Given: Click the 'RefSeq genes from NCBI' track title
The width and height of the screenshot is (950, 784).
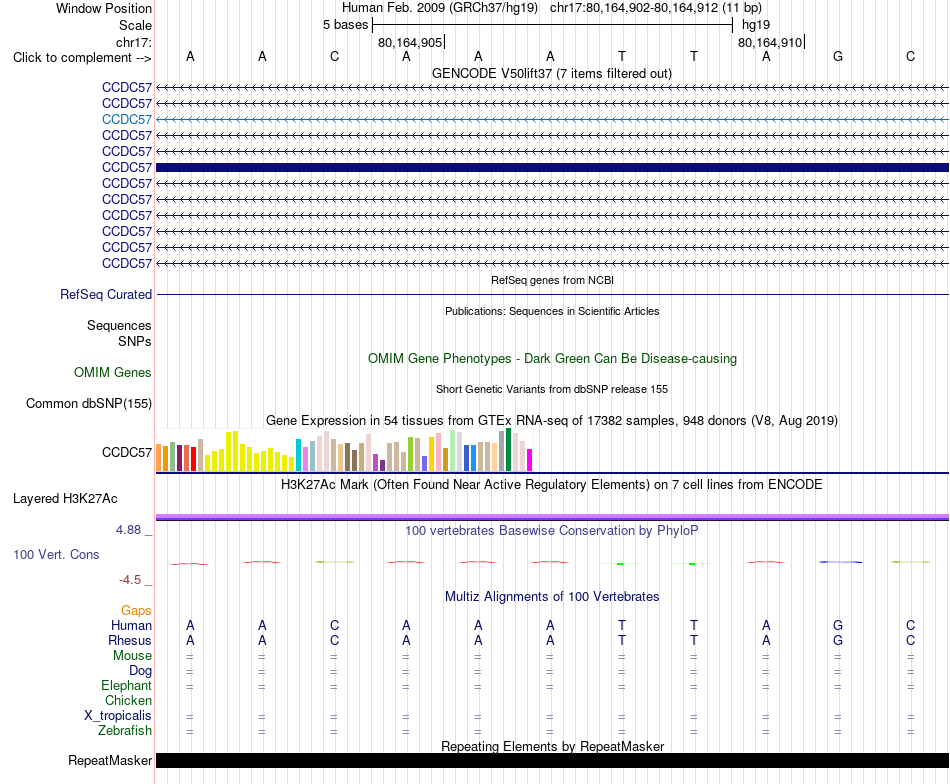Looking at the screenshot, I should point(552,280).
